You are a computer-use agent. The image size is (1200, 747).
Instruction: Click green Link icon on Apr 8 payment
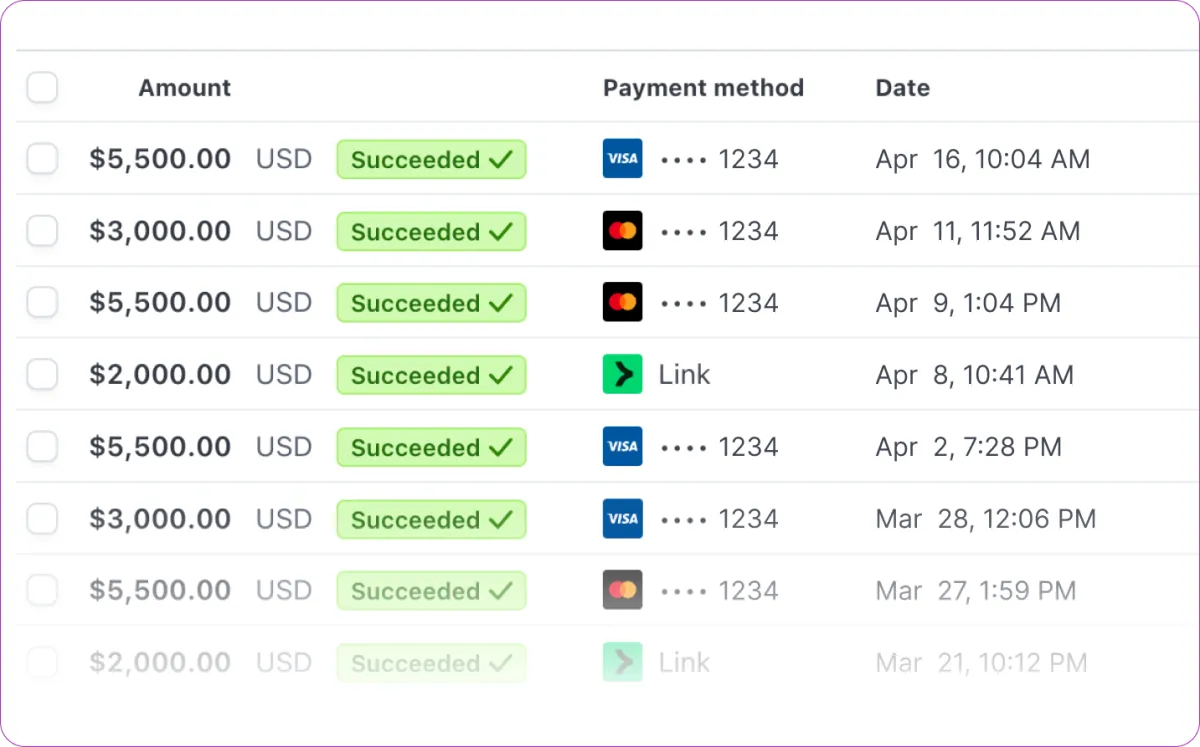tap(622, 375)
